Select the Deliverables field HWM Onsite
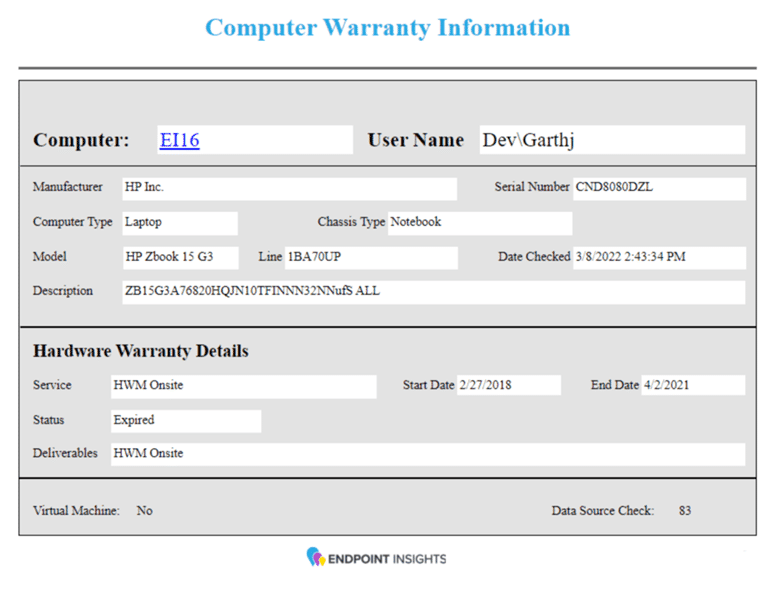This screenshot has width=780, height=589. [427, 453]
